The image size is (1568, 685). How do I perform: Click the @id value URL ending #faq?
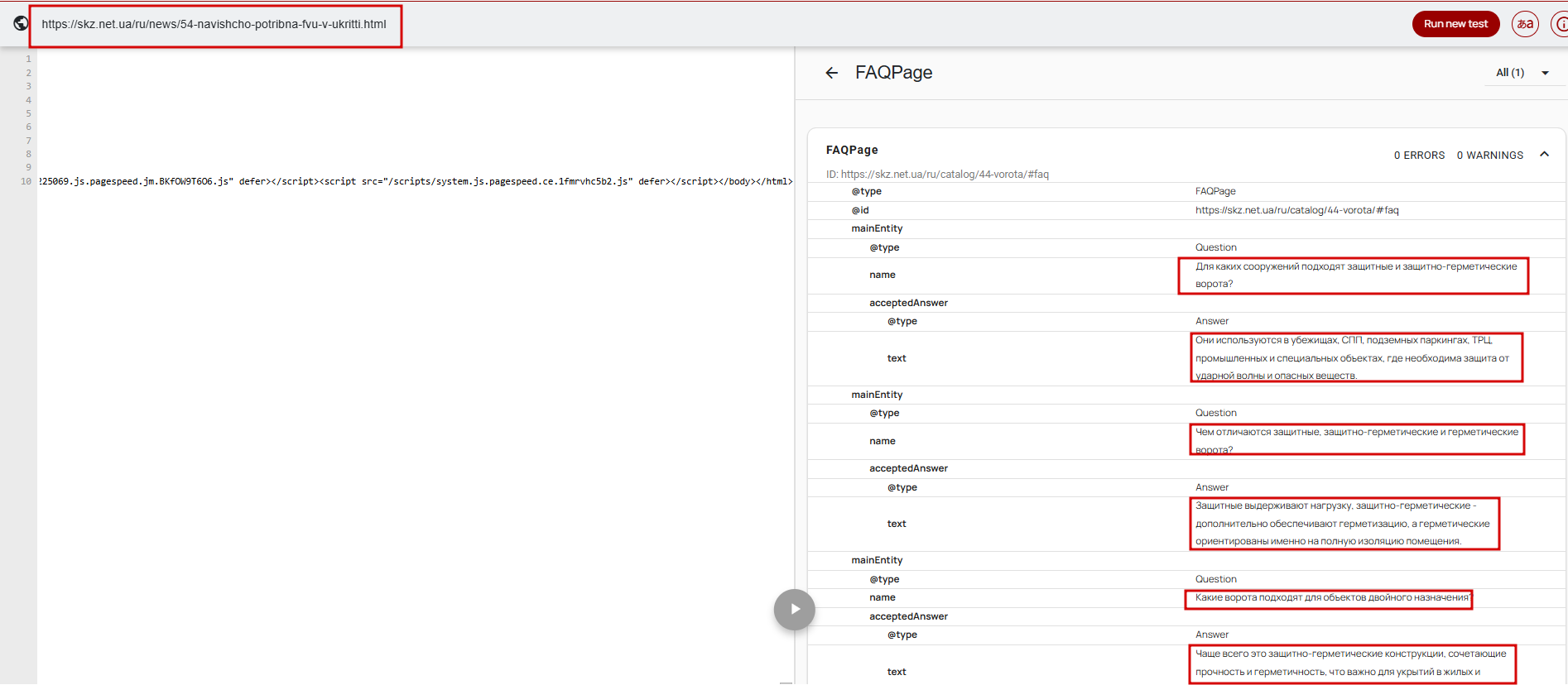coord(1296,210)
